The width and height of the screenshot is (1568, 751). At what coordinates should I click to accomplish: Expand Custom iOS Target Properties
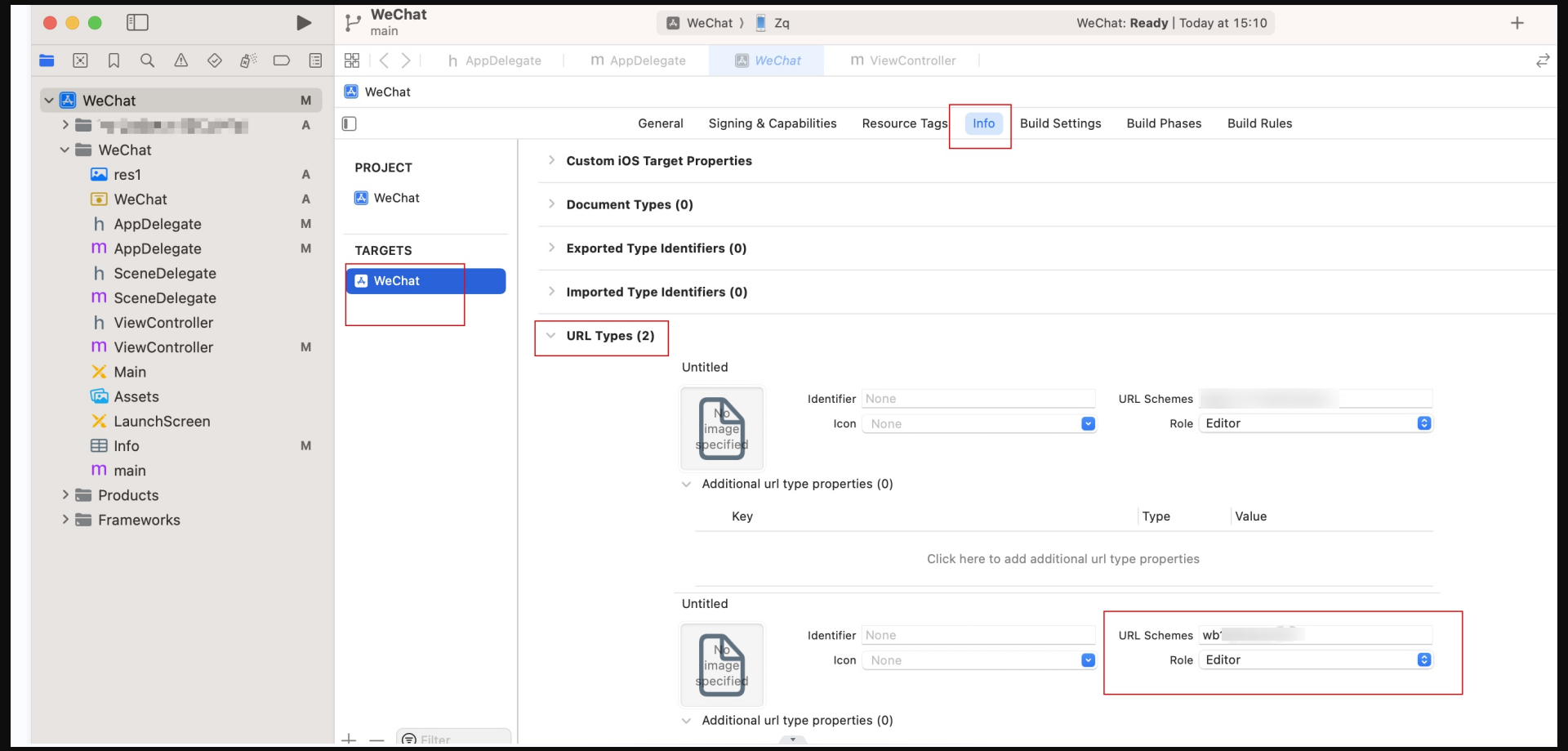click(x=551, y=161)
